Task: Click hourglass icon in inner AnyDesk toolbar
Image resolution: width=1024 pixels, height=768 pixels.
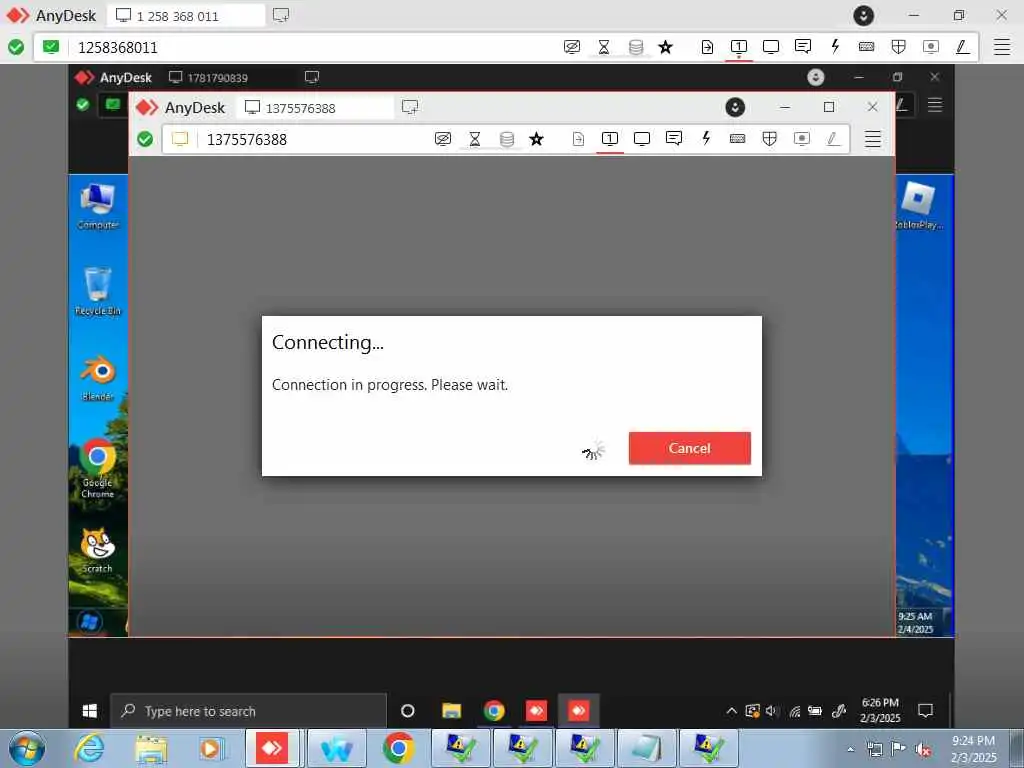Action: [x=475, y=138]
